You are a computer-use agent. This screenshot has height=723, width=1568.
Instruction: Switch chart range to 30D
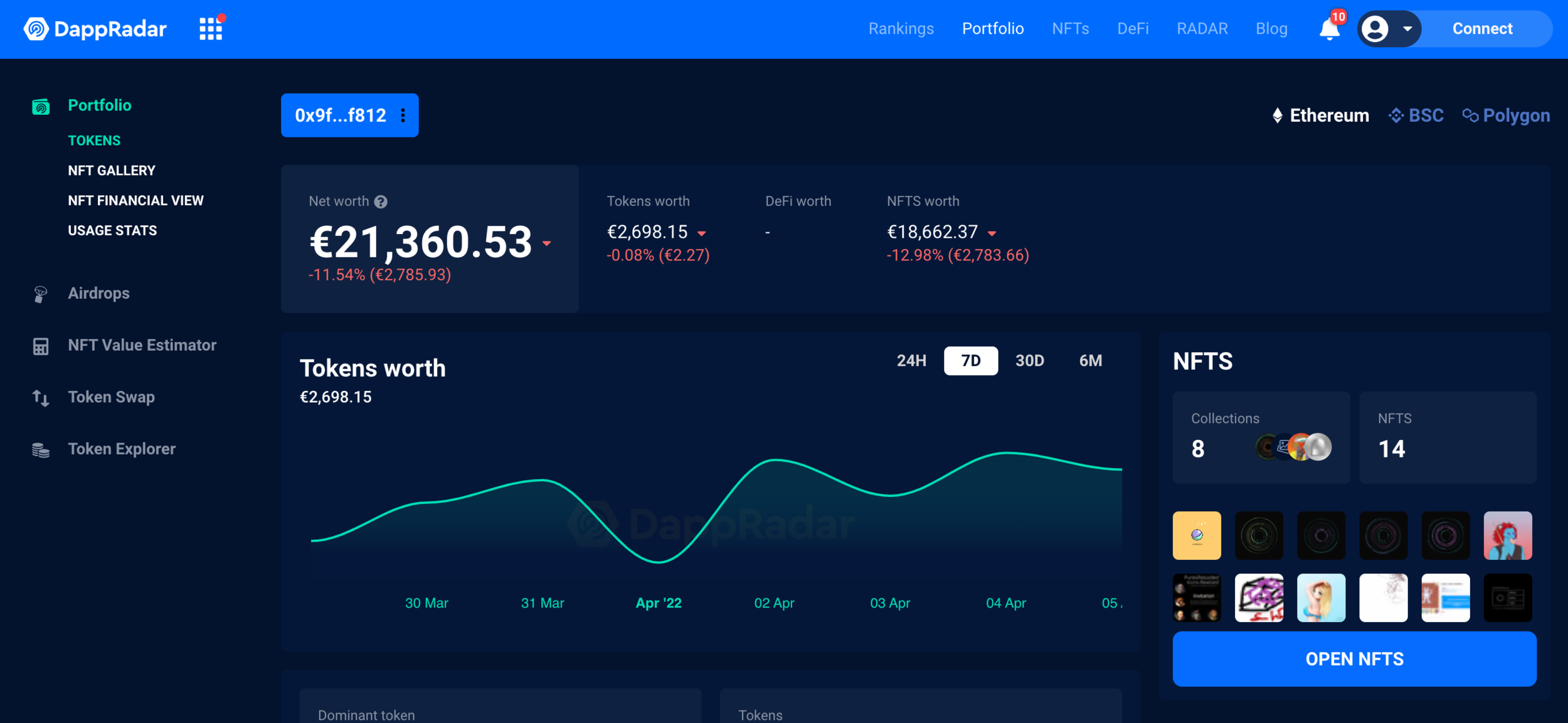pos(1029,361)
